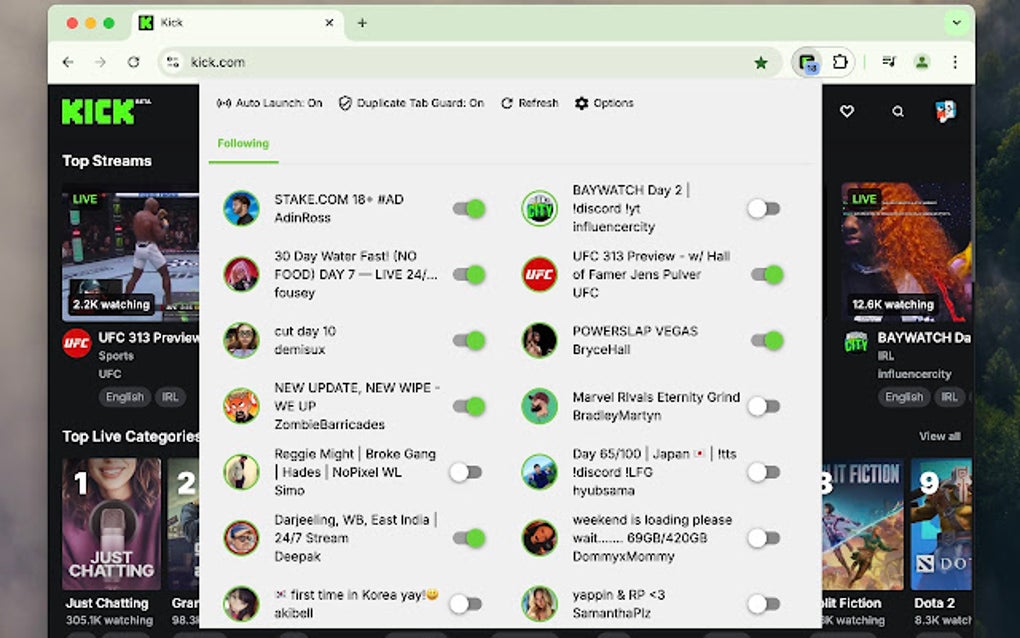The width and height of the screenshot is (1020, 638).
Task: Click the browser back arrow
Action: 67,62
